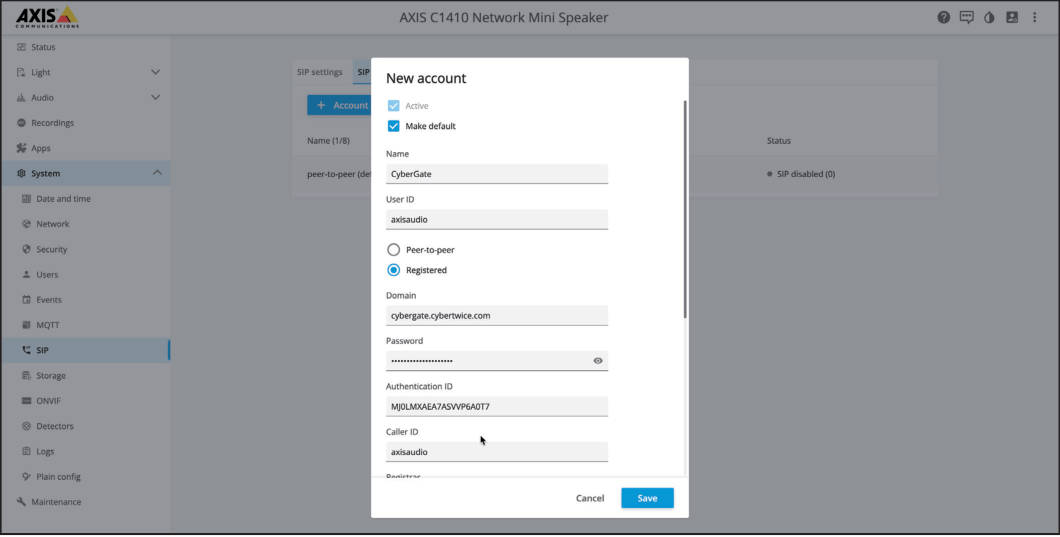
Task: Toggle the contrast theme icon
Action: [989, 18]
